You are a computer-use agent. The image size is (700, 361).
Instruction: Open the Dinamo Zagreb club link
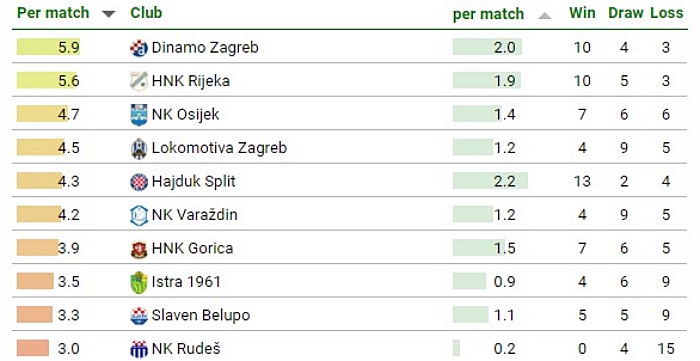205,47
